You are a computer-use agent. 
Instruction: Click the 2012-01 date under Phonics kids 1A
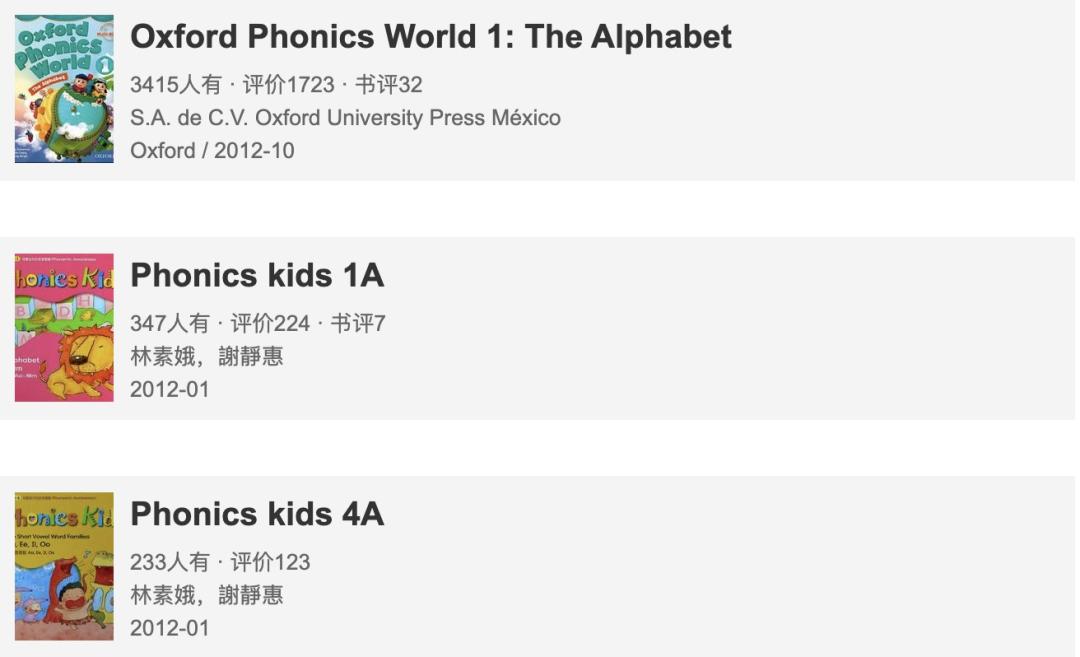click(x=170, y=389)
